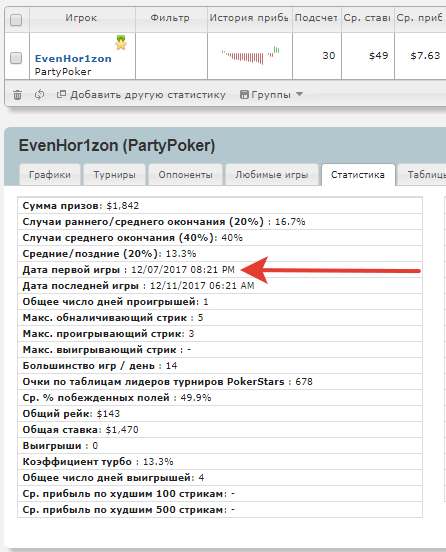Screen dimensions: 446x552
Task: Click PartyPoker text under player name
Action: click(x=63, y=72)
